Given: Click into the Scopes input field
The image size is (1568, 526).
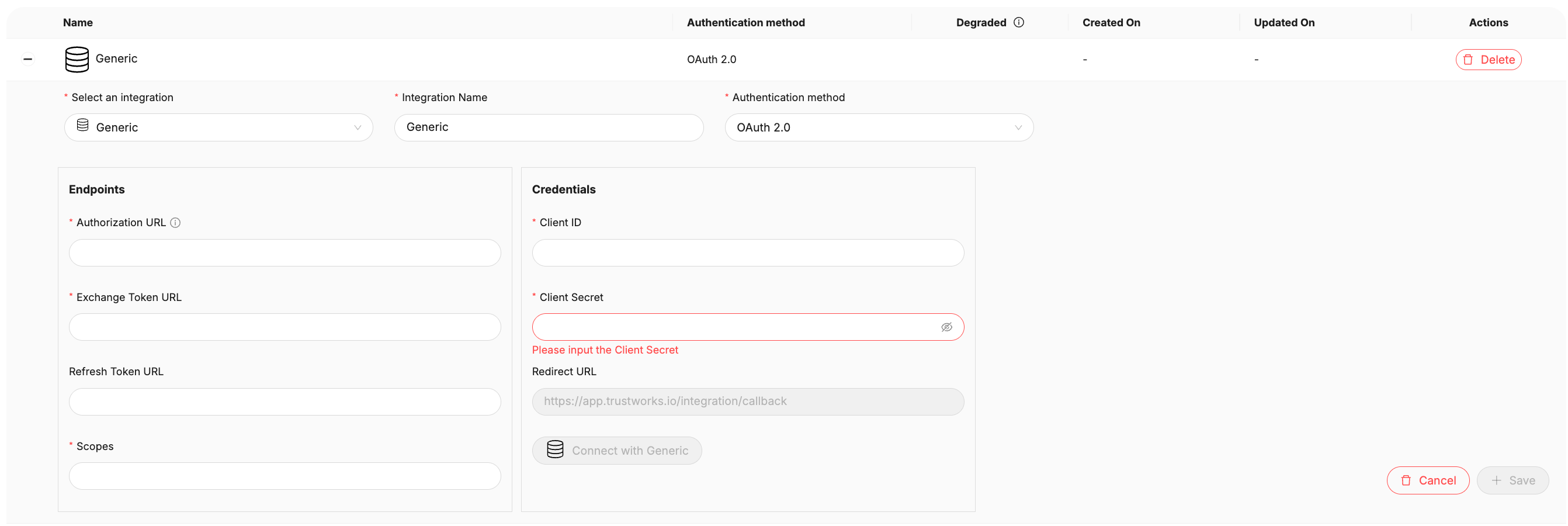Looking at the screenshot, I should click(x=285, y=476).
